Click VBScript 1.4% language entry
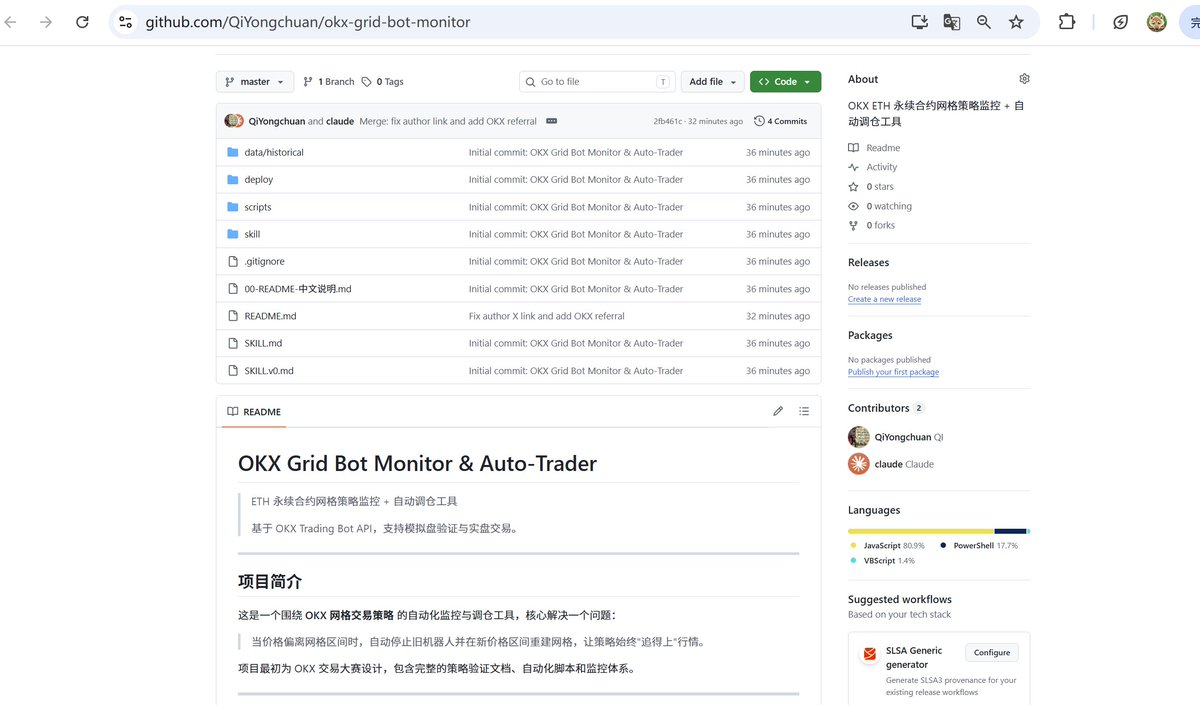This screenshot has width=1200, height=705. tap(883, 561)
